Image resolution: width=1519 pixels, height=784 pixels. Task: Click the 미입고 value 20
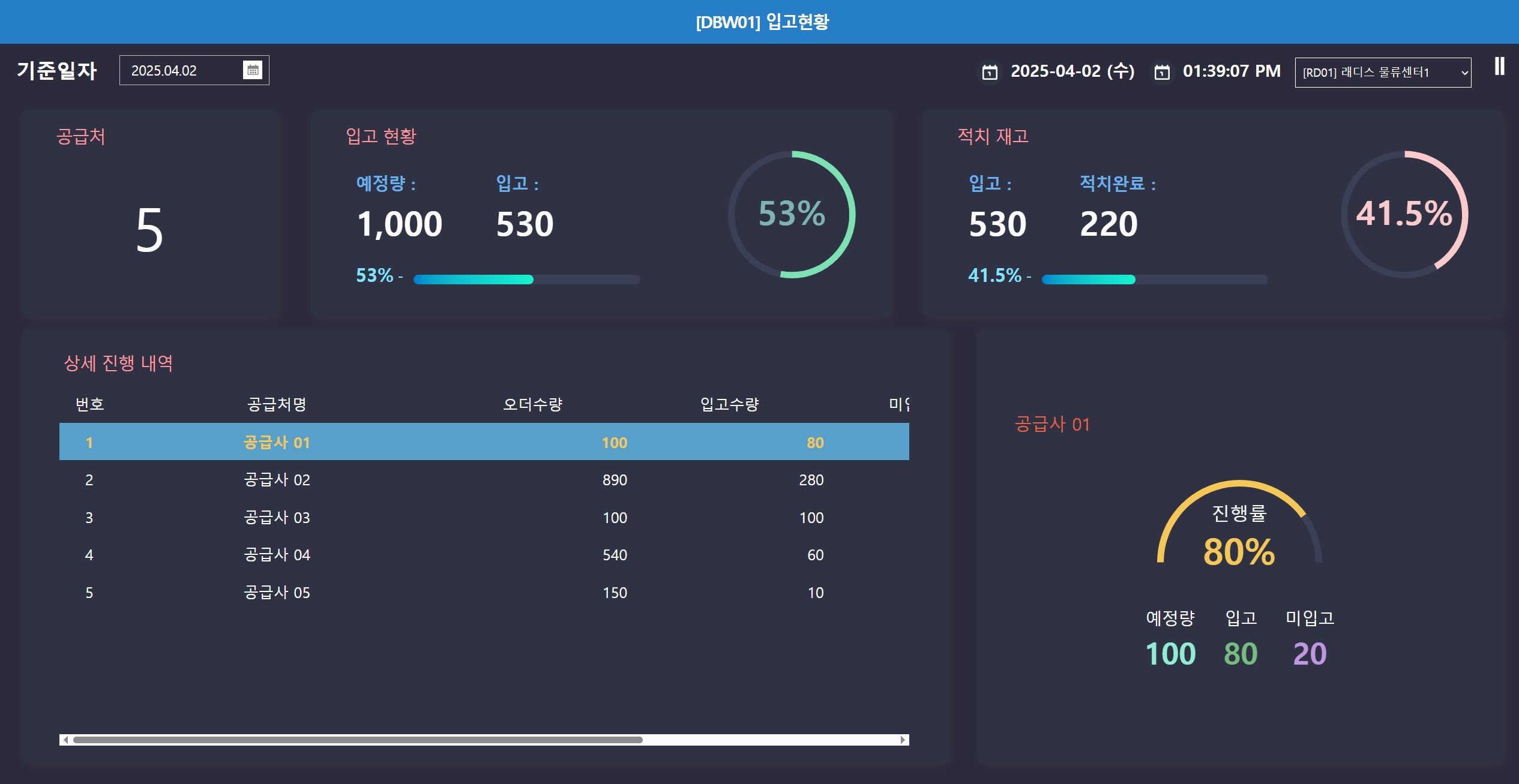coord(1310,653)
